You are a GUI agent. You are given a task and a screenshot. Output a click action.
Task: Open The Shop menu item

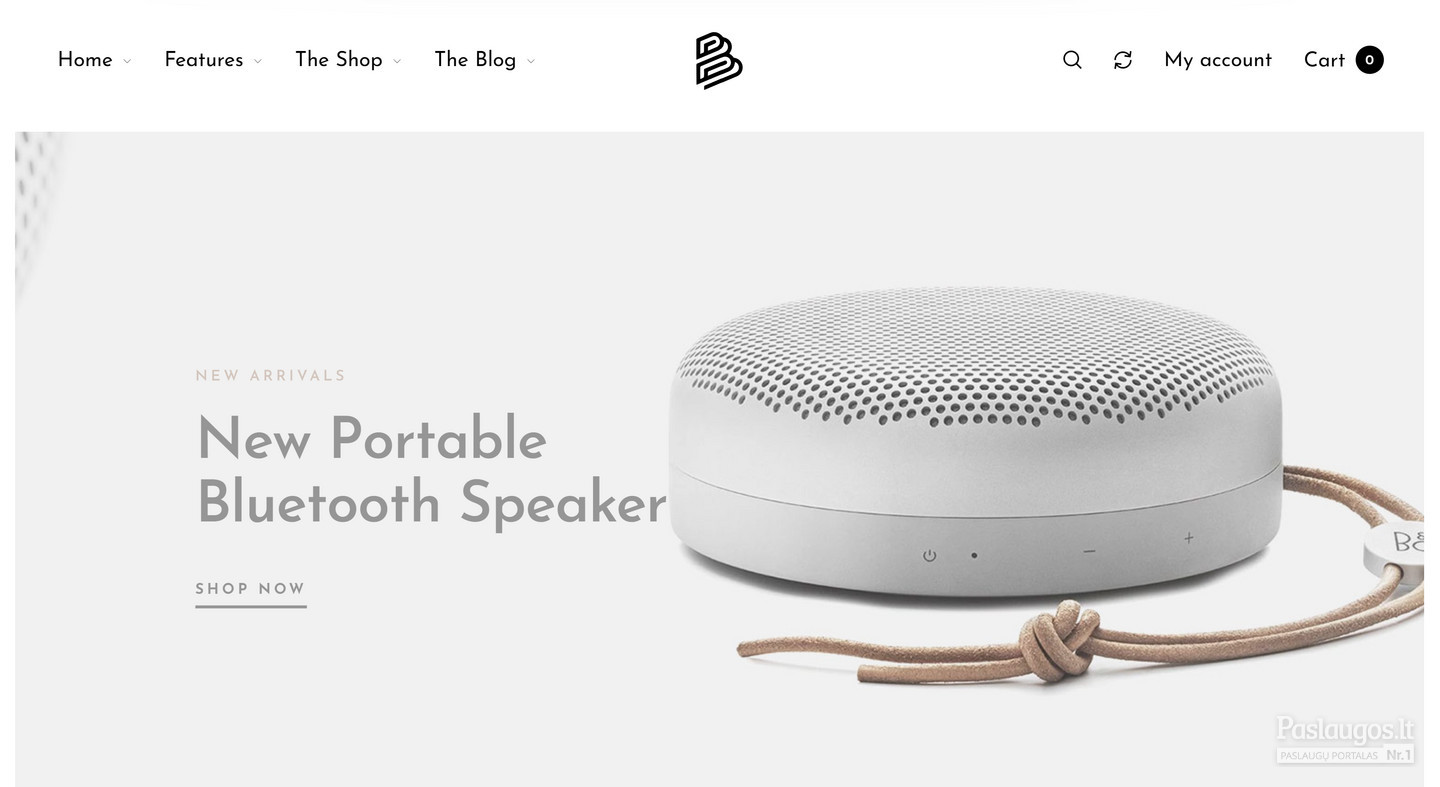coord(339,60)
